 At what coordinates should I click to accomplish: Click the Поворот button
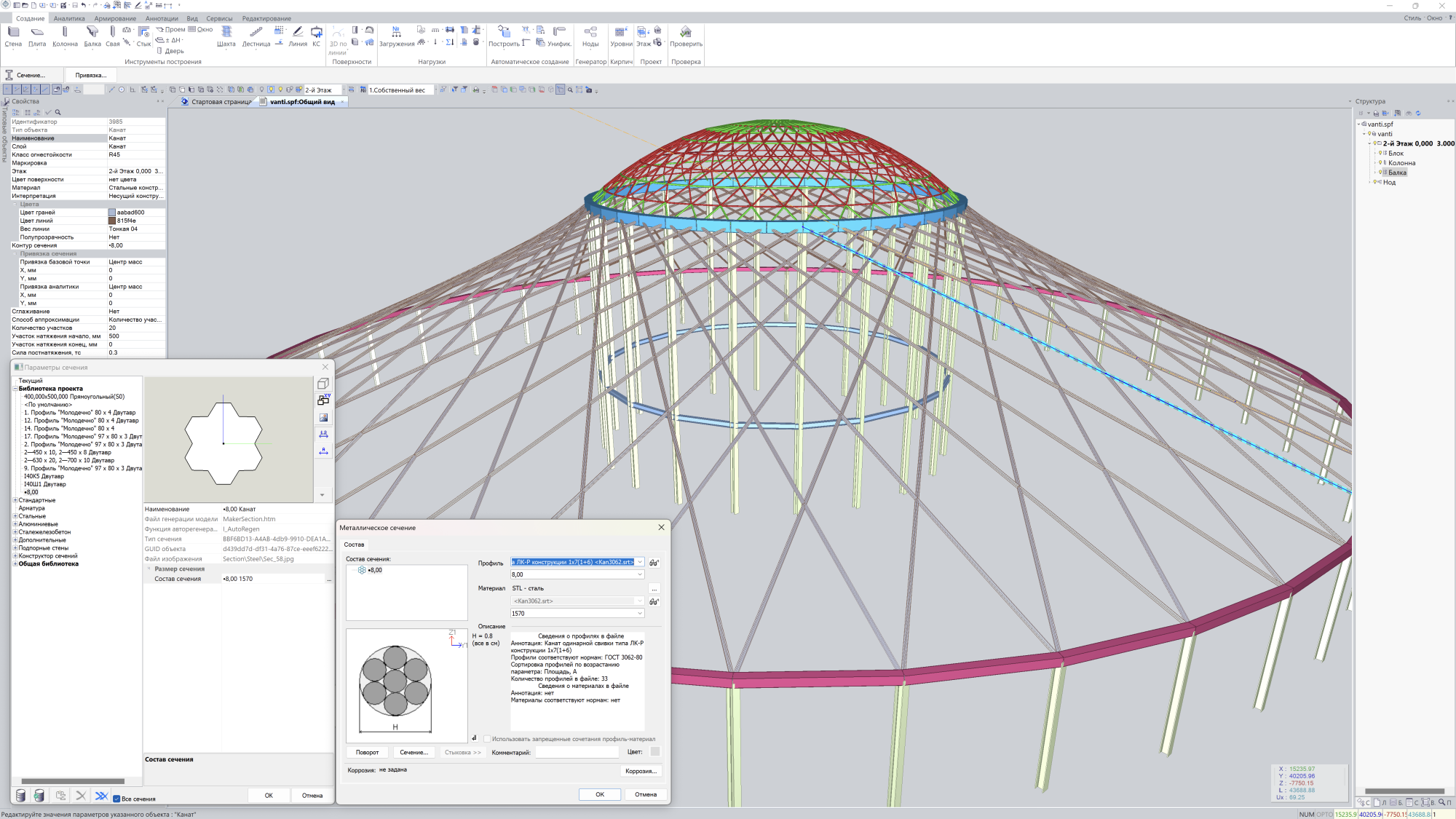point(367,752)
